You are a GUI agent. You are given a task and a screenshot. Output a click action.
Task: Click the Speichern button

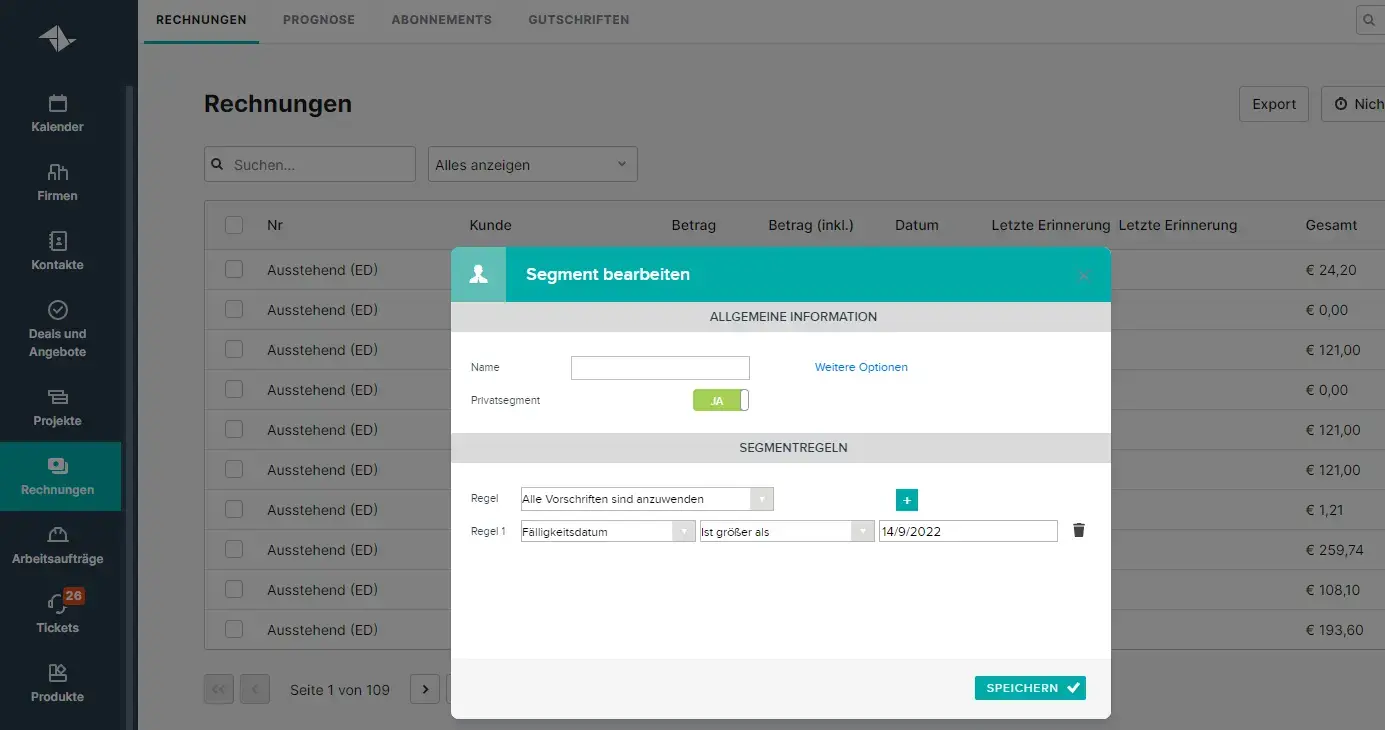1030,688
